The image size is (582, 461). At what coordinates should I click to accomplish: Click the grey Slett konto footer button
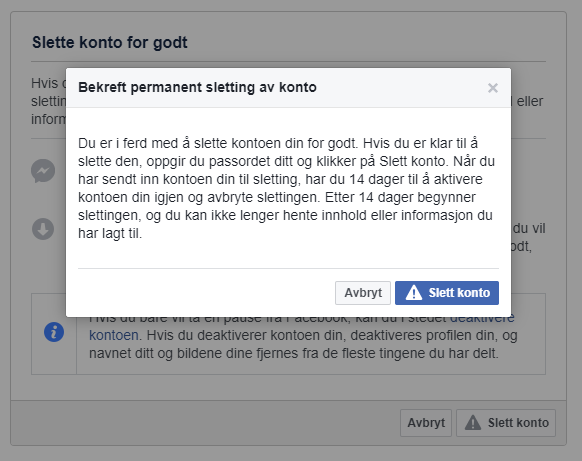[x=506, y=423]
